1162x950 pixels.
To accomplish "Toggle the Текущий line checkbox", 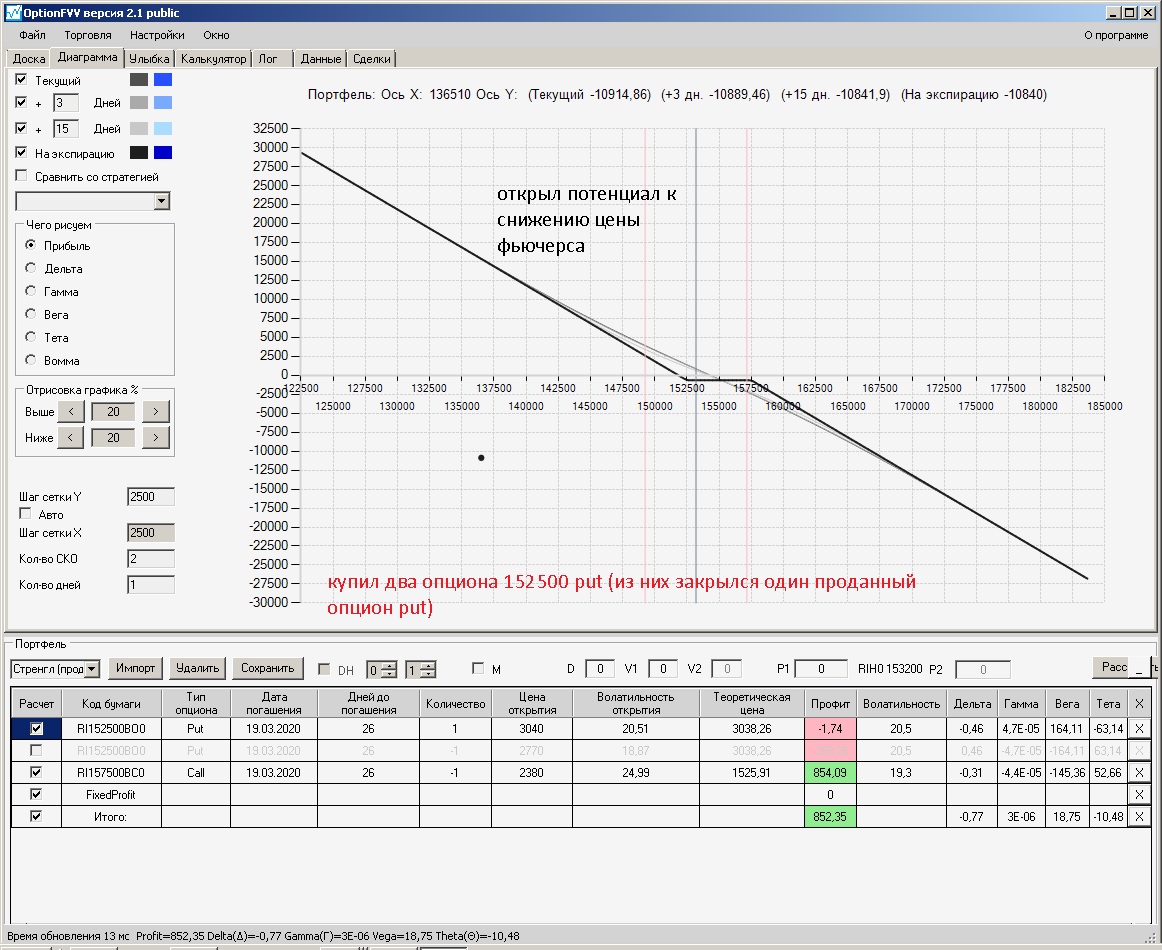I will pos(21,79).
